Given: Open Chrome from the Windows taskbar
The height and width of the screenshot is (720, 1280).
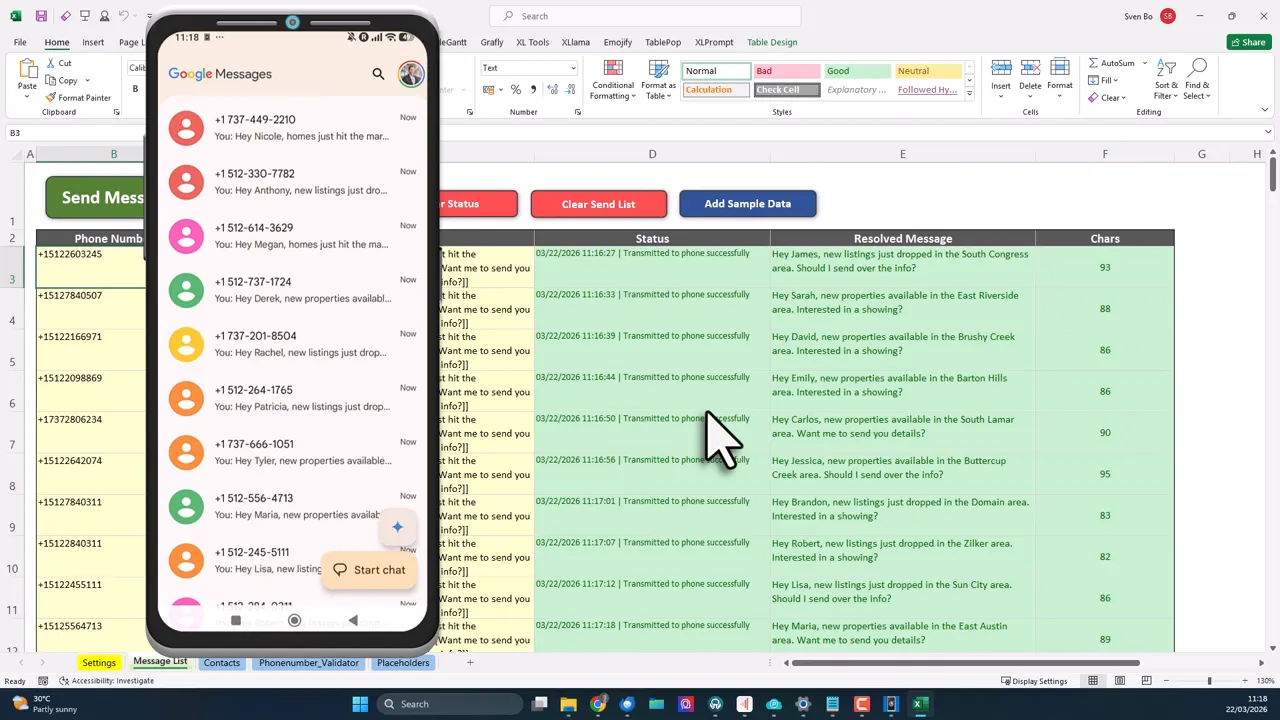Looking at the screenshot, I should 598,704.
